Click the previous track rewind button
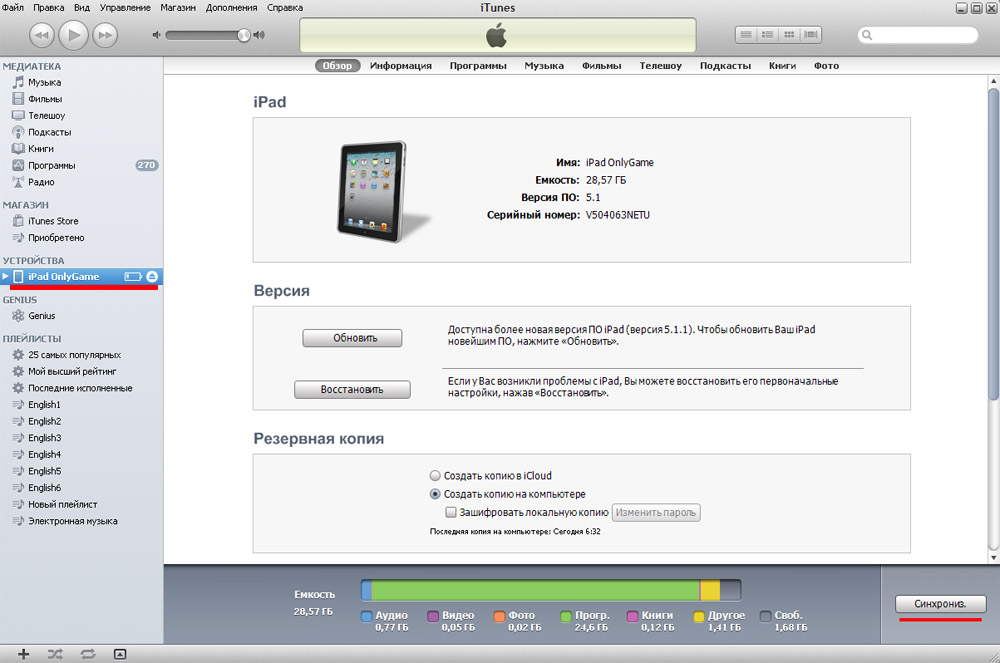 click(x=41, y=35)
